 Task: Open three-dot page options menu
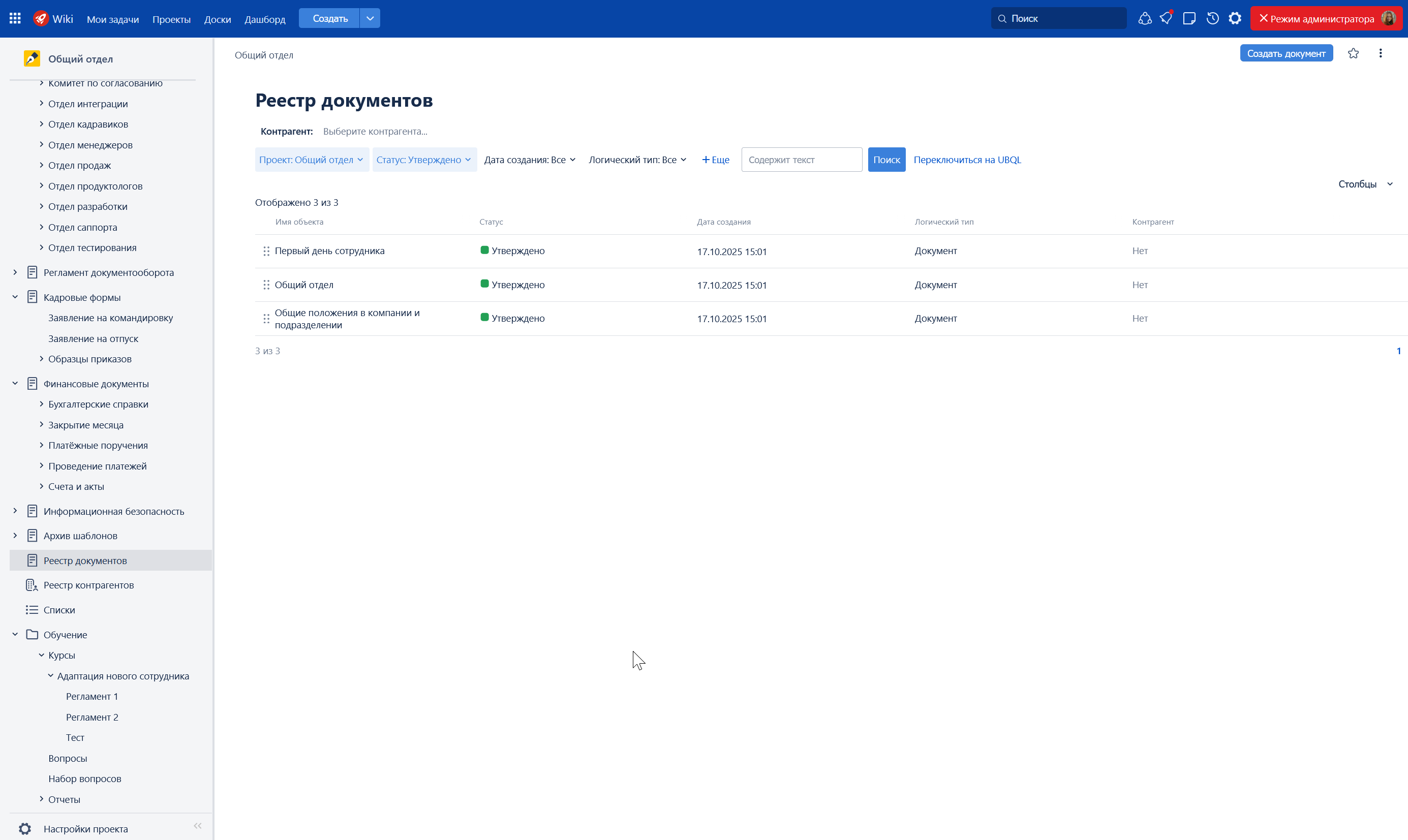[x=1380, y=53]
